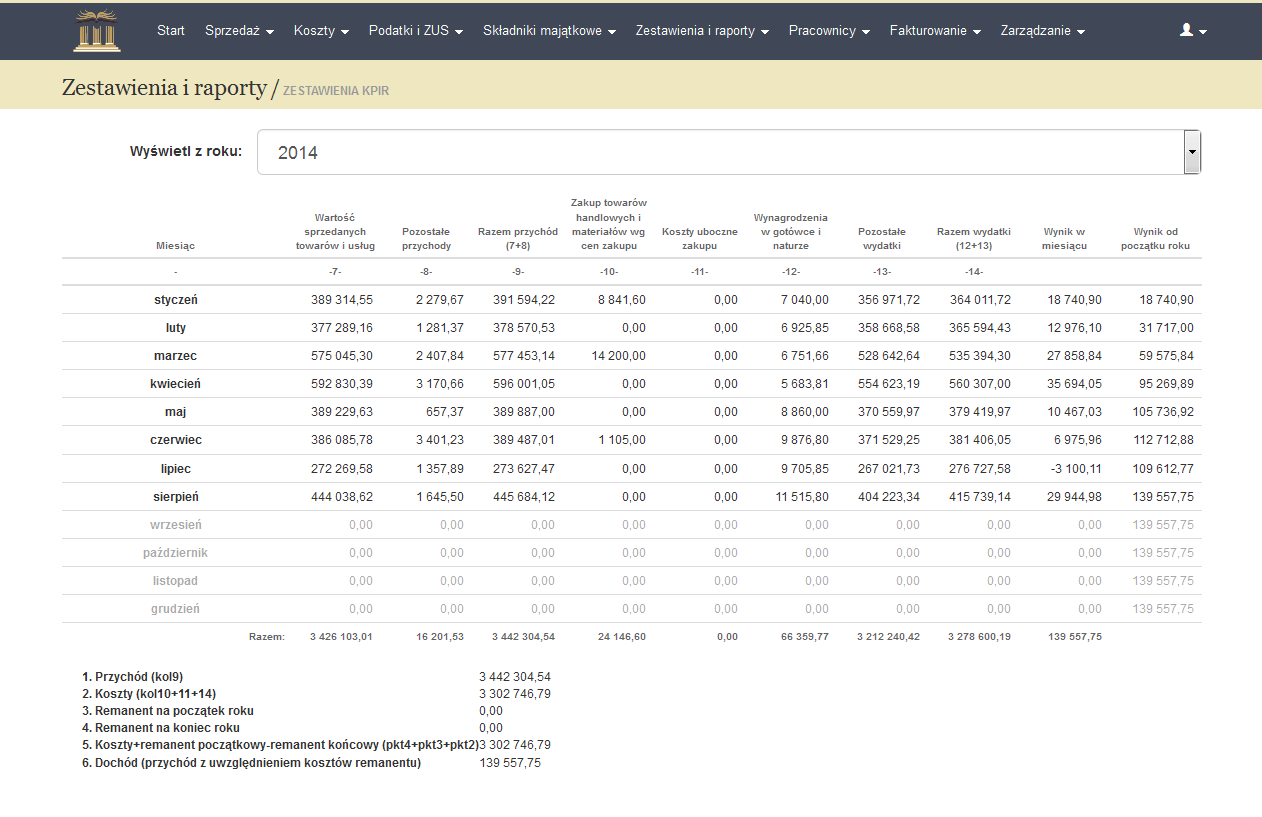1262x817 pixels.
Task: Click the library building logo icon
Action: pos(97,31)
